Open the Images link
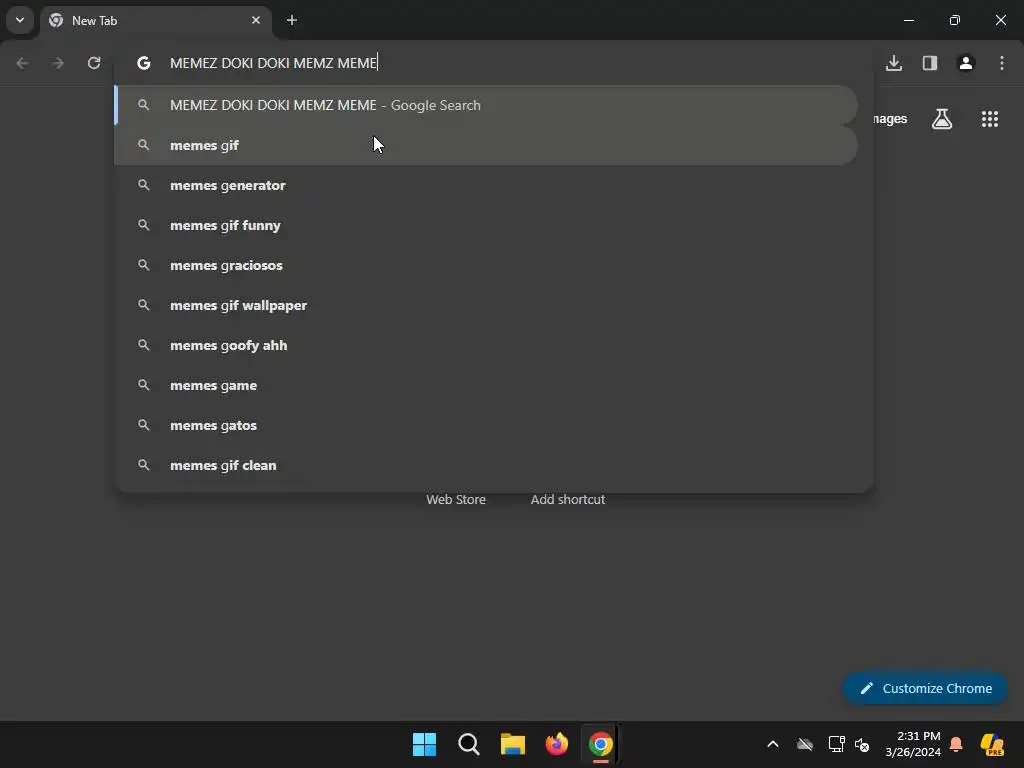The height and width of the screenshot is (768, 1024). [x=890, y=119]
